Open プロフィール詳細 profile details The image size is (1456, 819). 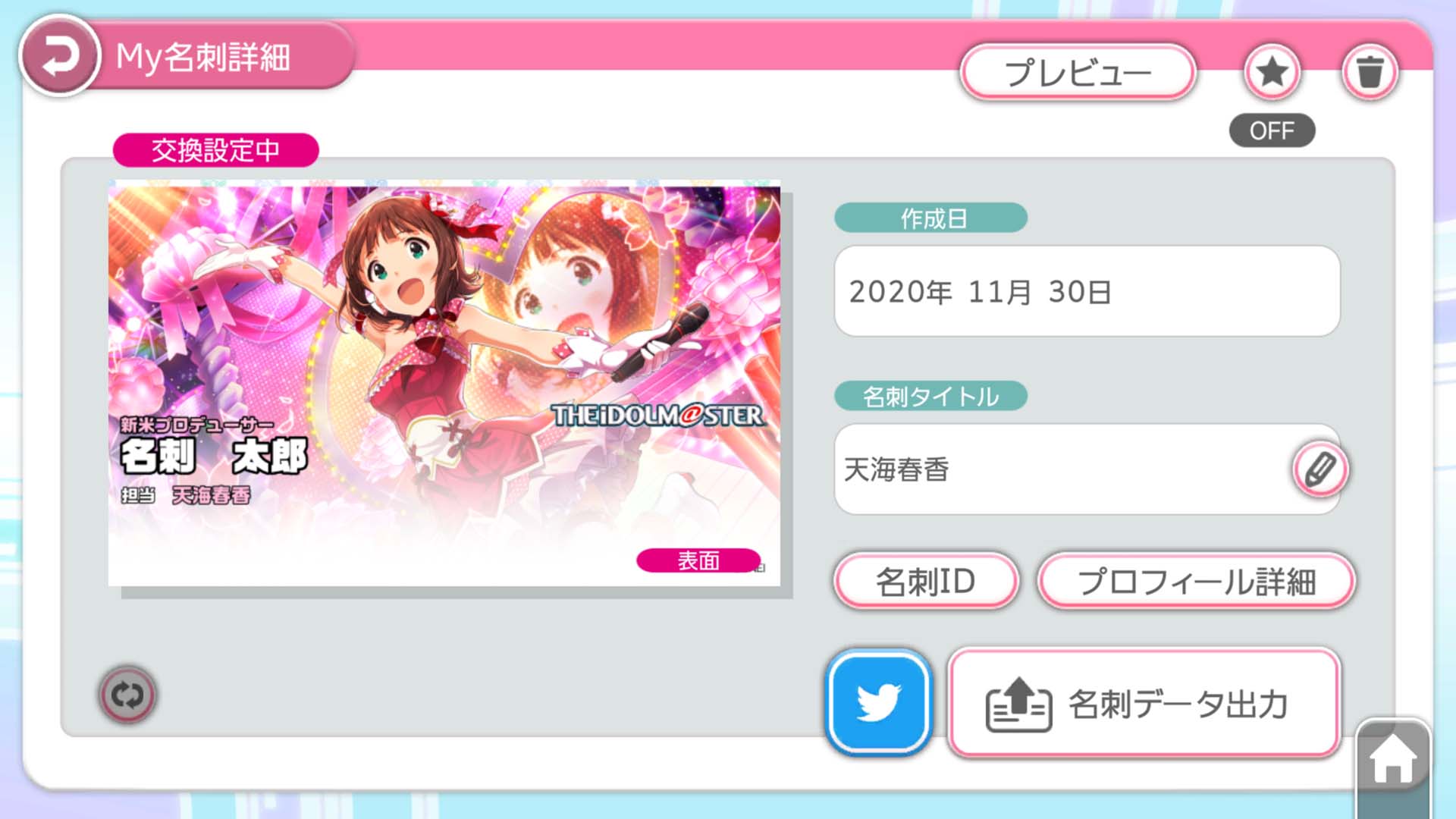coord(1196,581)
